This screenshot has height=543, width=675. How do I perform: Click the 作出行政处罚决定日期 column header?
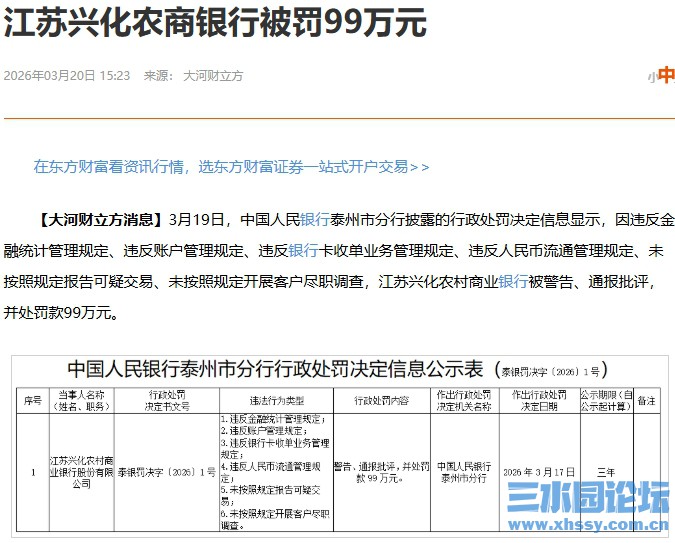click(x=539, y=401)
